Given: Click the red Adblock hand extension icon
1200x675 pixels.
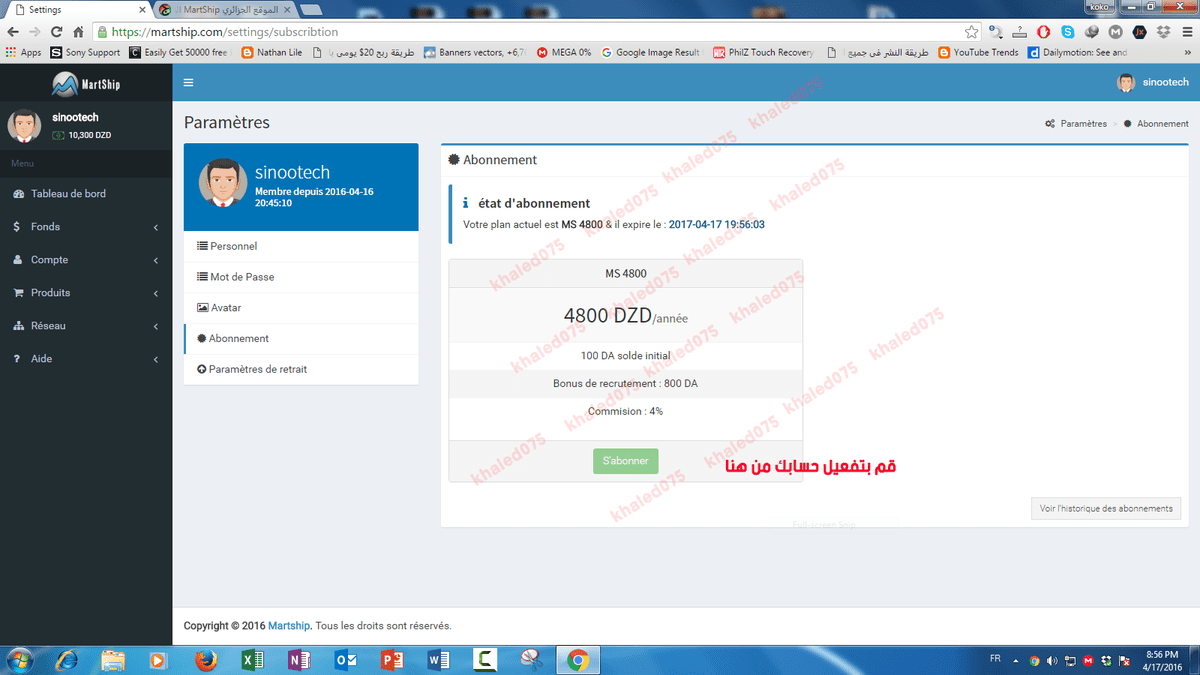Looking at the screenshot, I should pyautogui.click(x=1044, y=31).
